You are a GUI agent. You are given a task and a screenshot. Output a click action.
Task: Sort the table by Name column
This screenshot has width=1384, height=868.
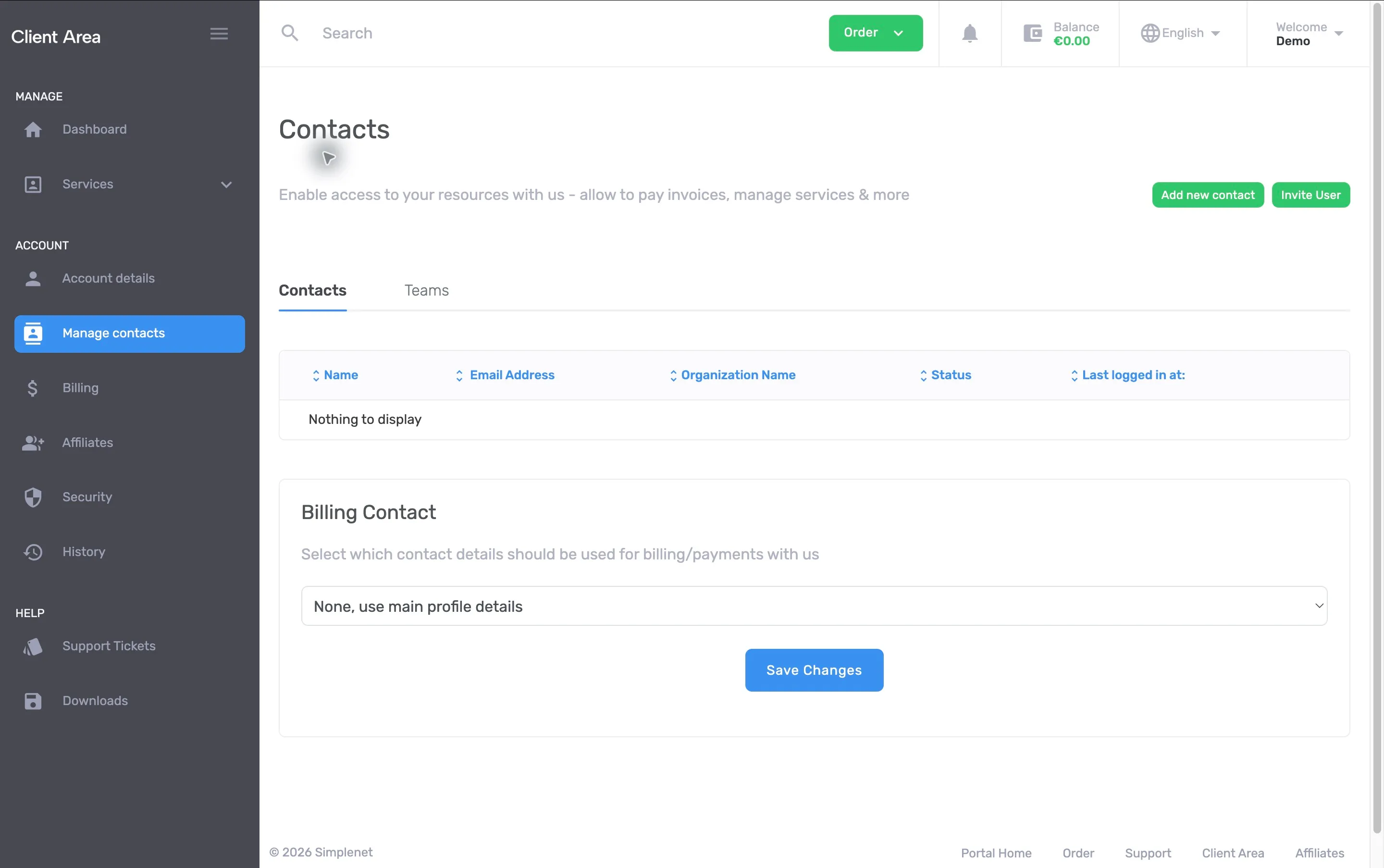coord(335,375)
